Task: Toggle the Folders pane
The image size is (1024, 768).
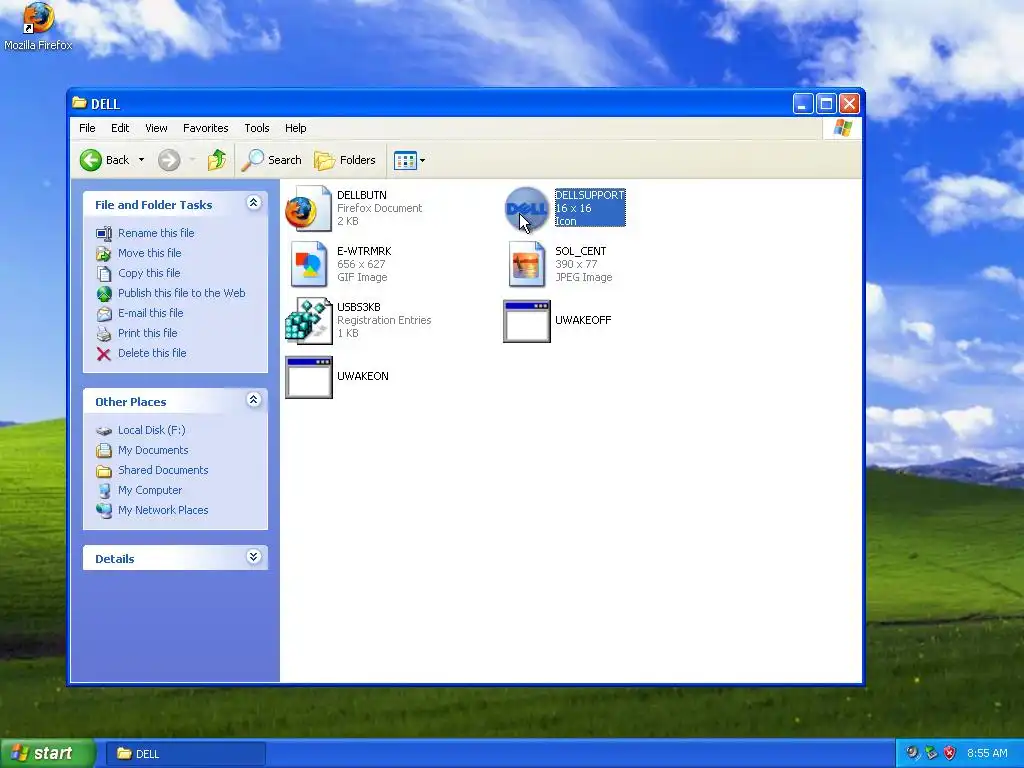Action: [345, 160]
